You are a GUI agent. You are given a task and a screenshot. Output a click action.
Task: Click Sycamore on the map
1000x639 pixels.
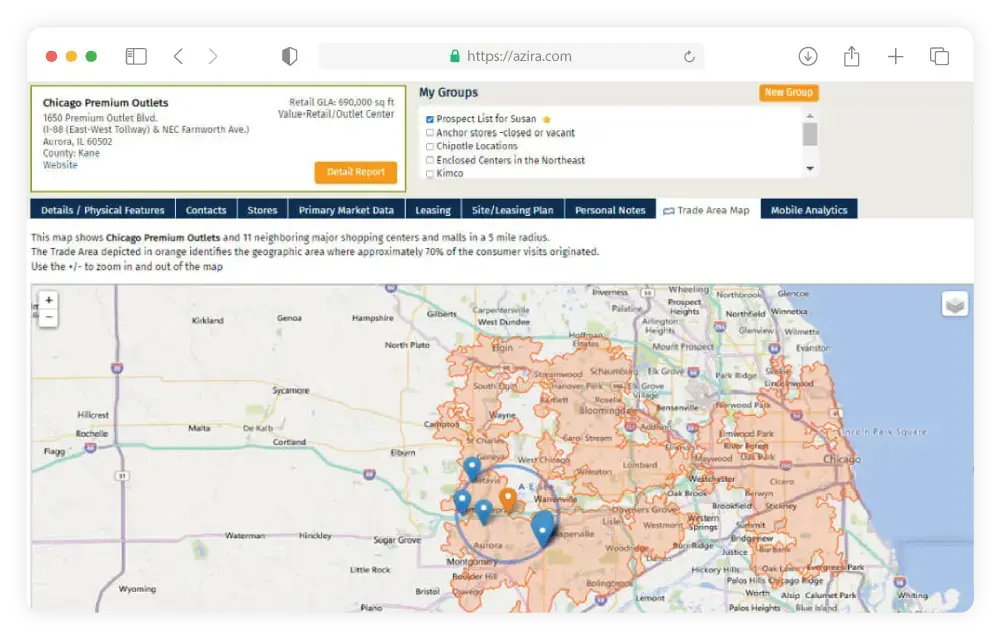click(x=291, y=390)
